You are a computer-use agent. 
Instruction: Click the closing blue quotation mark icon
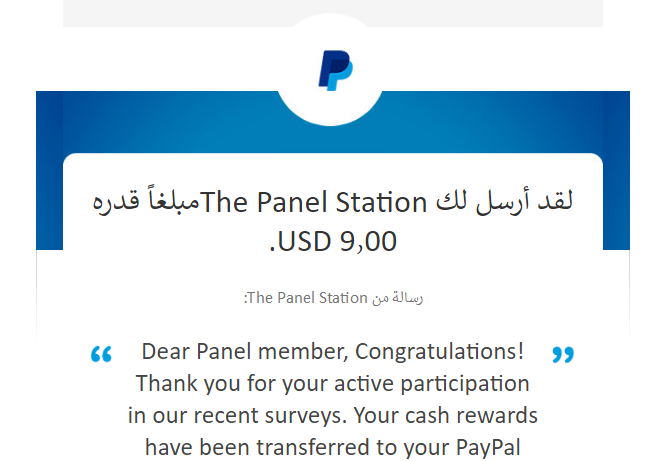[x=563, y=354]
